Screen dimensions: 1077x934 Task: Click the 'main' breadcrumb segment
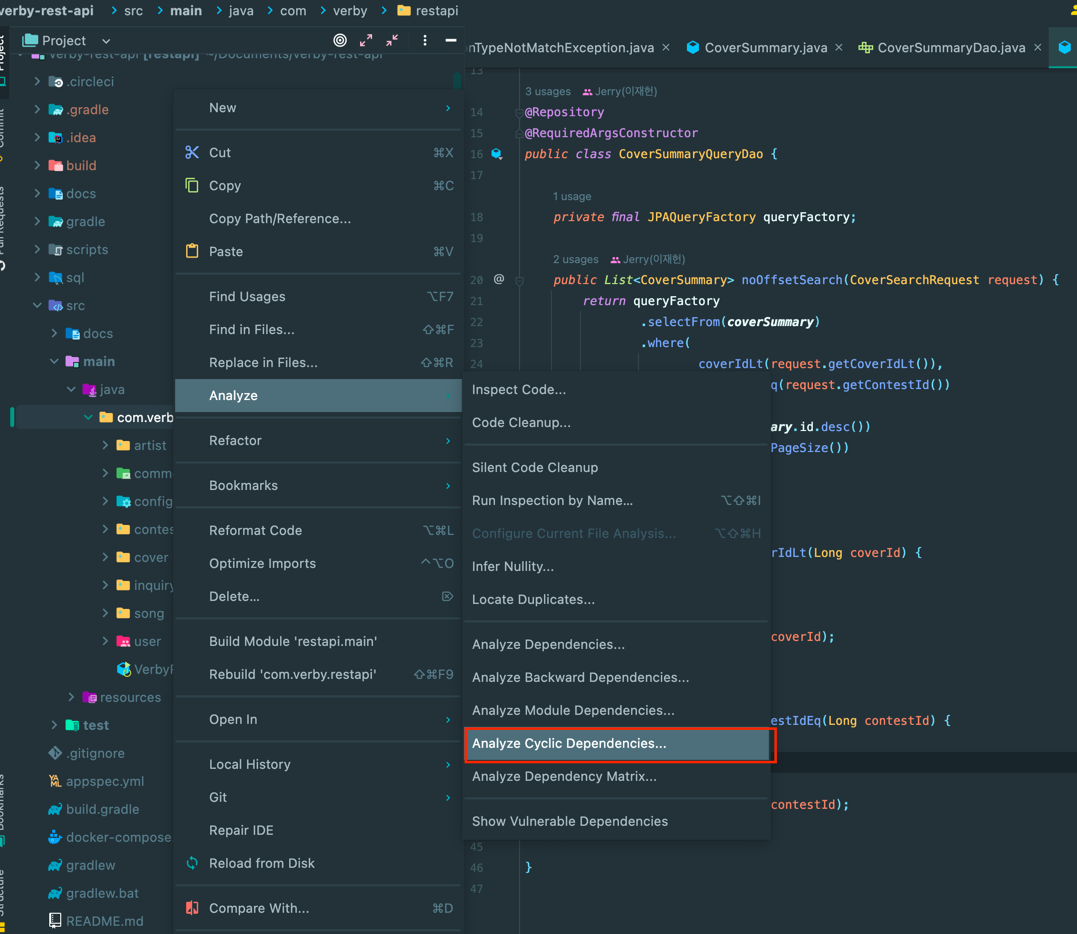(x=185, y=10)
